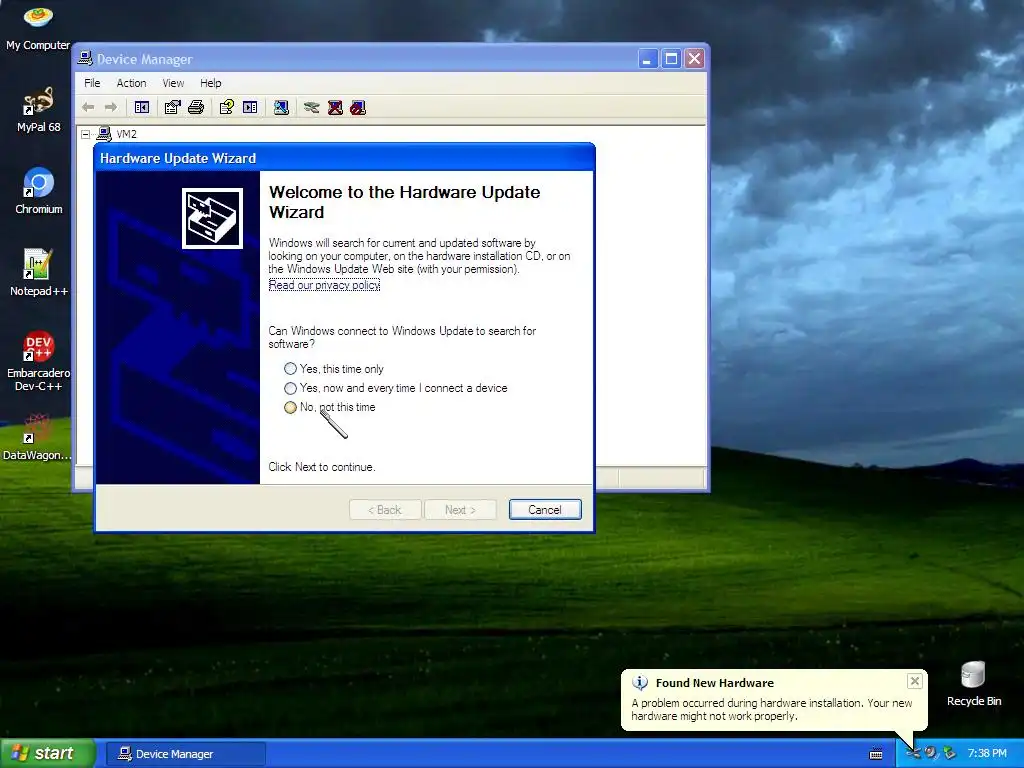Click the on-screen keyboard taskbar icon
This screenshot has height=768, width=1024.
[x=876, y=754]
